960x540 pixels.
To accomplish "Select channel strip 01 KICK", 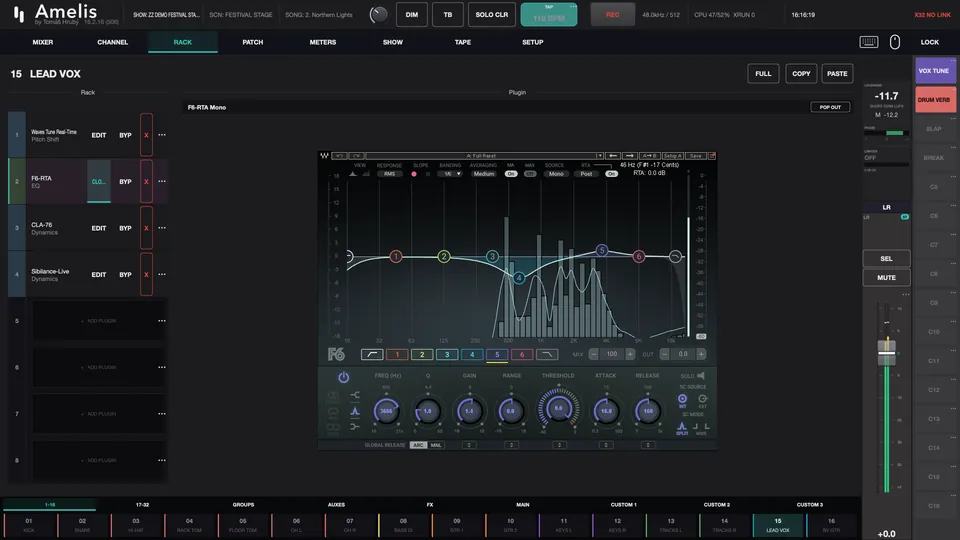I will [29, 525].
